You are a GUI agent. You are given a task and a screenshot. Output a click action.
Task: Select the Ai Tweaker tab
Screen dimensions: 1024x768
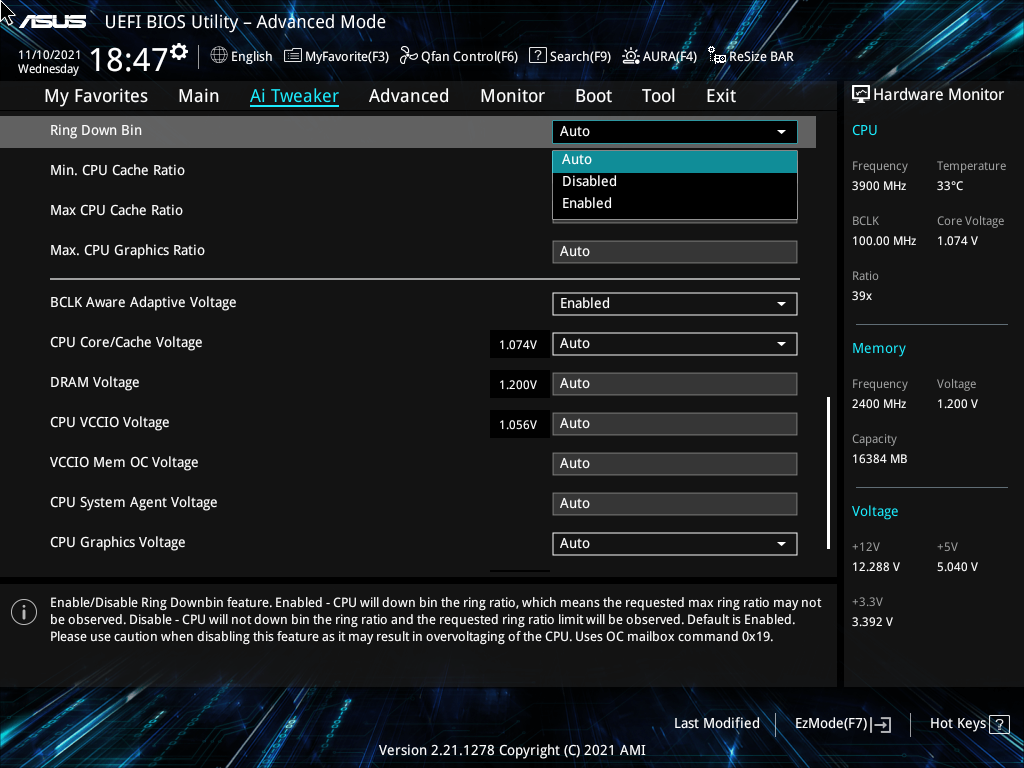[294, 96]
